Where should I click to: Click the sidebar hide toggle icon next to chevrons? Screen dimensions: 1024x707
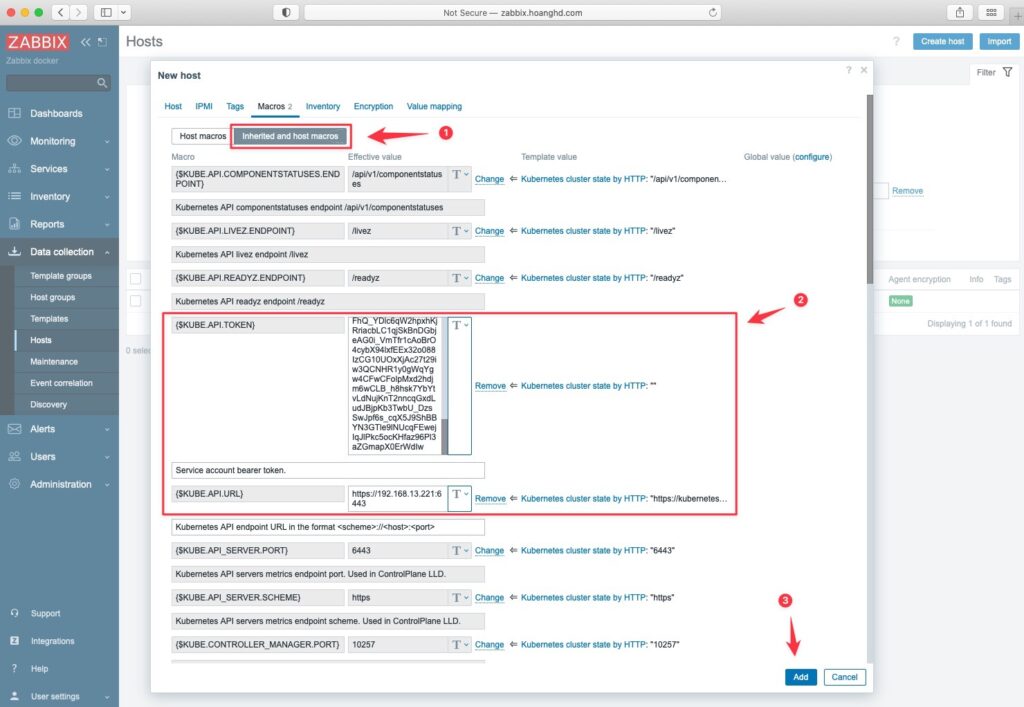[x=103, y=42]
